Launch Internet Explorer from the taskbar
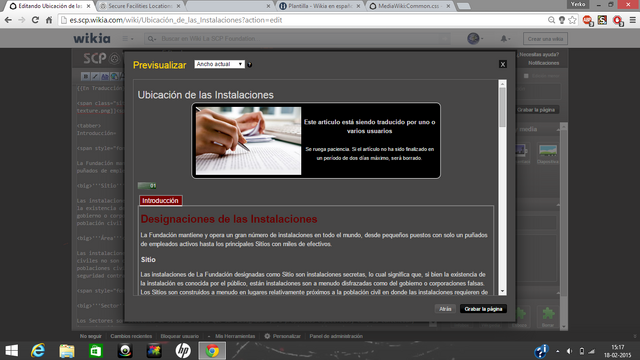Viewport: 640px width, 360px height. (x=38, y=351)
